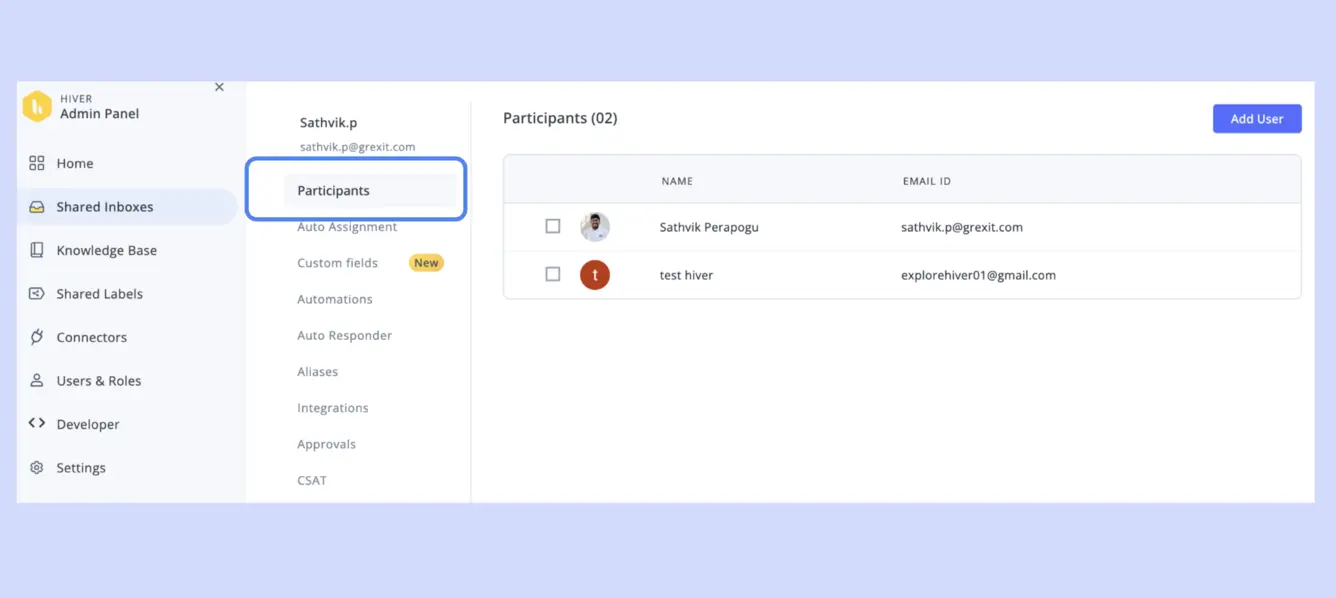
Task: Navigate to Connectors
Action: tap(92, 337)
